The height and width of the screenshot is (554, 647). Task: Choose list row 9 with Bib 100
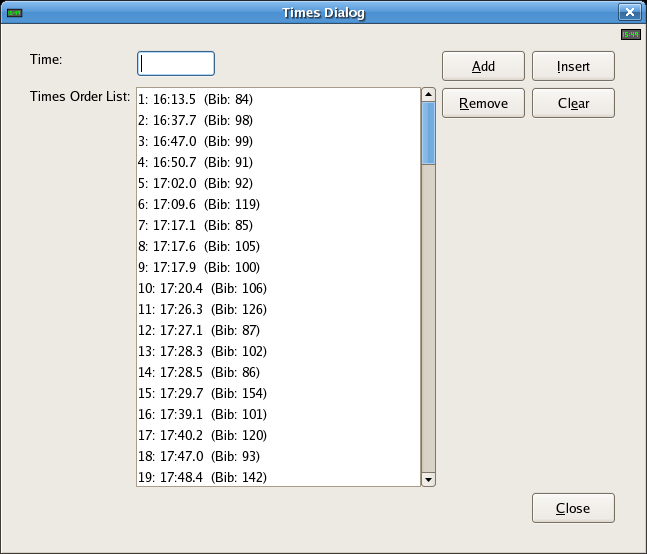click(x=198, y=267)
